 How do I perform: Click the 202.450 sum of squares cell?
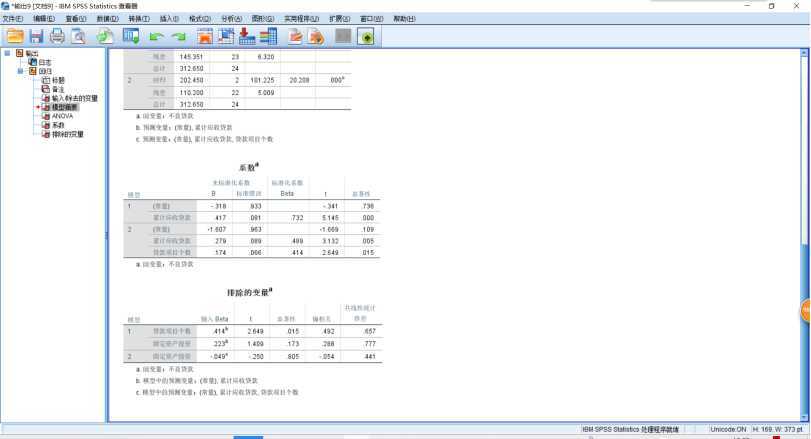[191, 81]
